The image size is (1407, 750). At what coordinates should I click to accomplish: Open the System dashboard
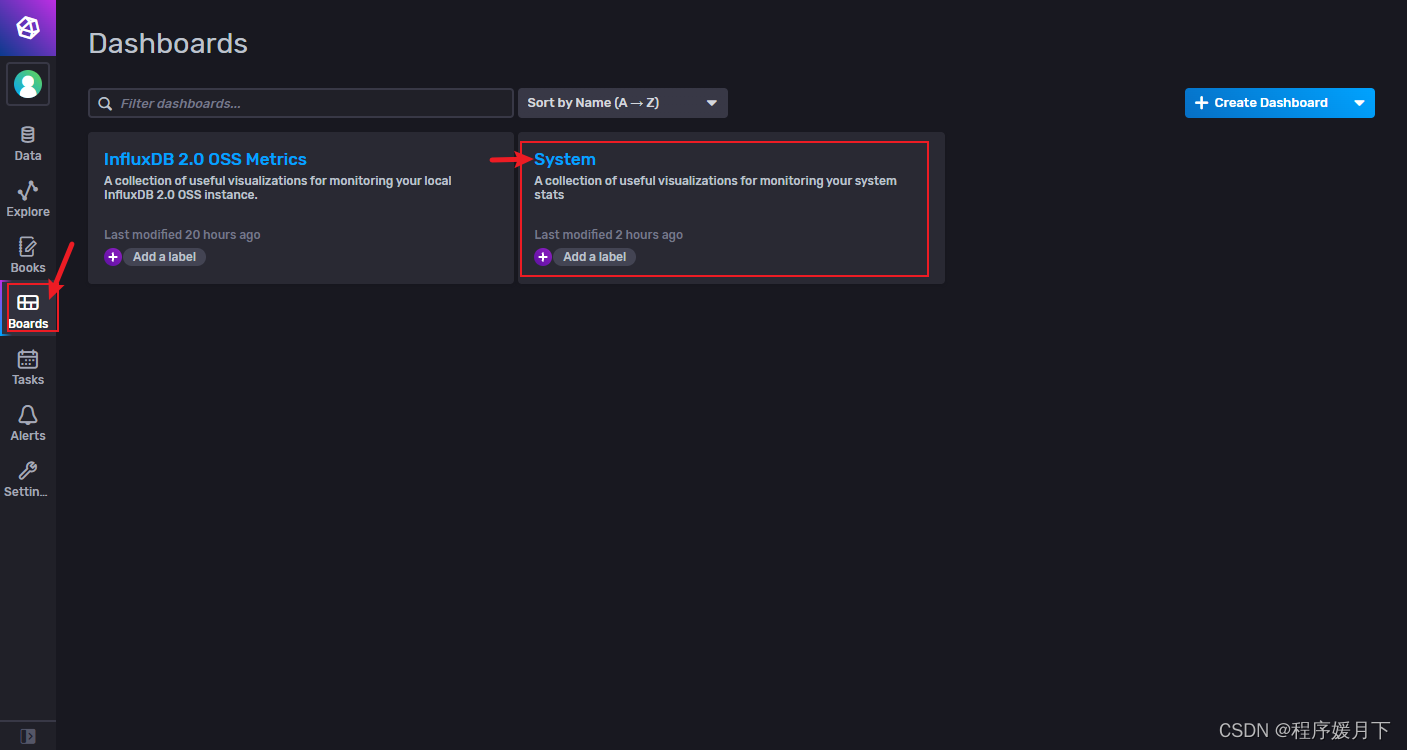565,159
